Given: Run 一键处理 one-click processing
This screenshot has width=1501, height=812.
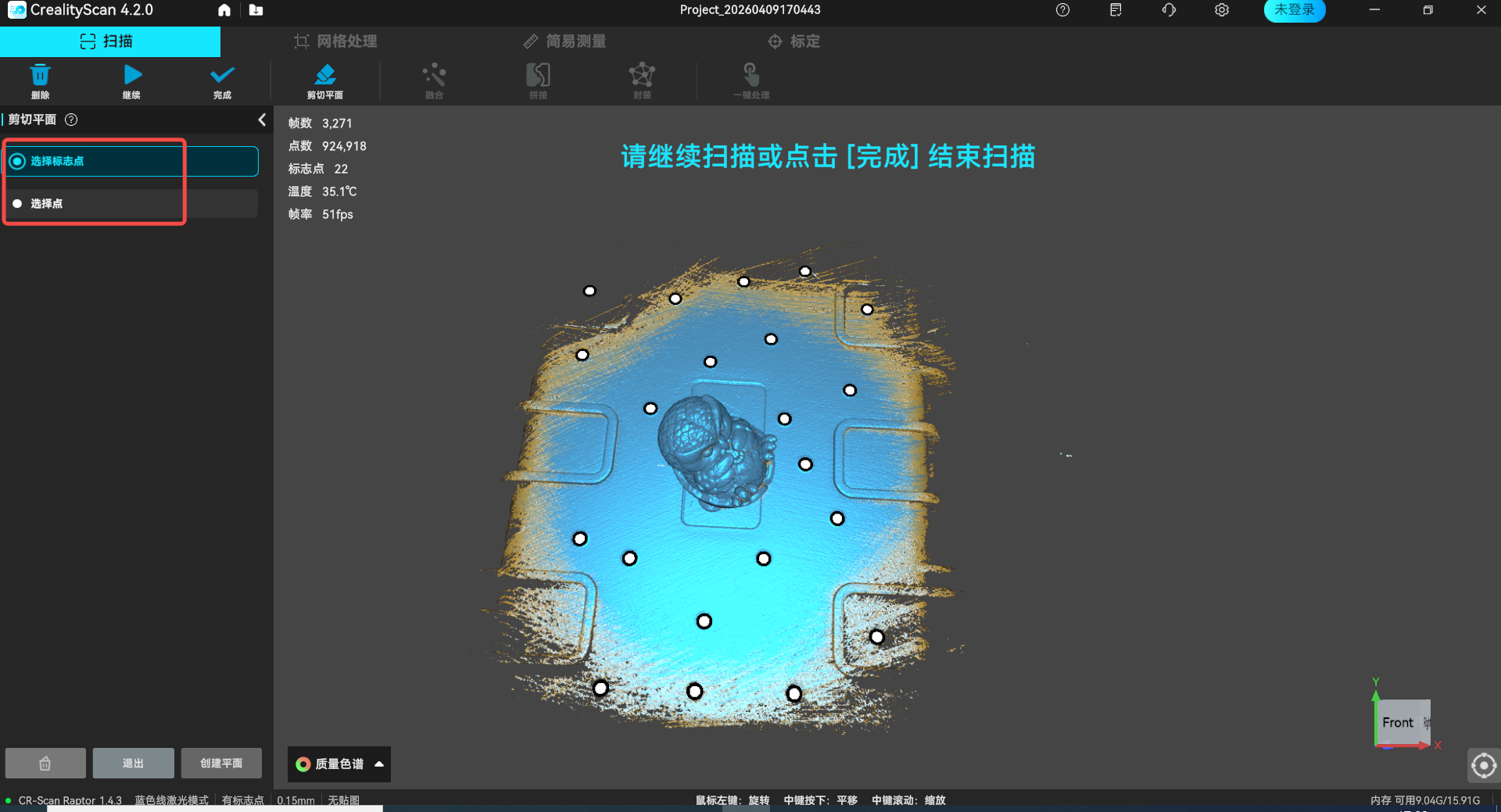Looking at the screenshot, I should 750,80.
